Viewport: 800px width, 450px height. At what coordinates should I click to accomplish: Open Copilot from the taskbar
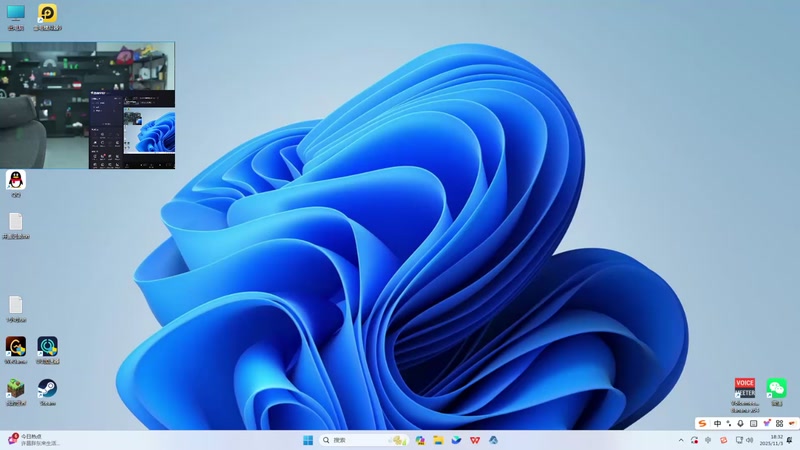[x=420, y=440]
